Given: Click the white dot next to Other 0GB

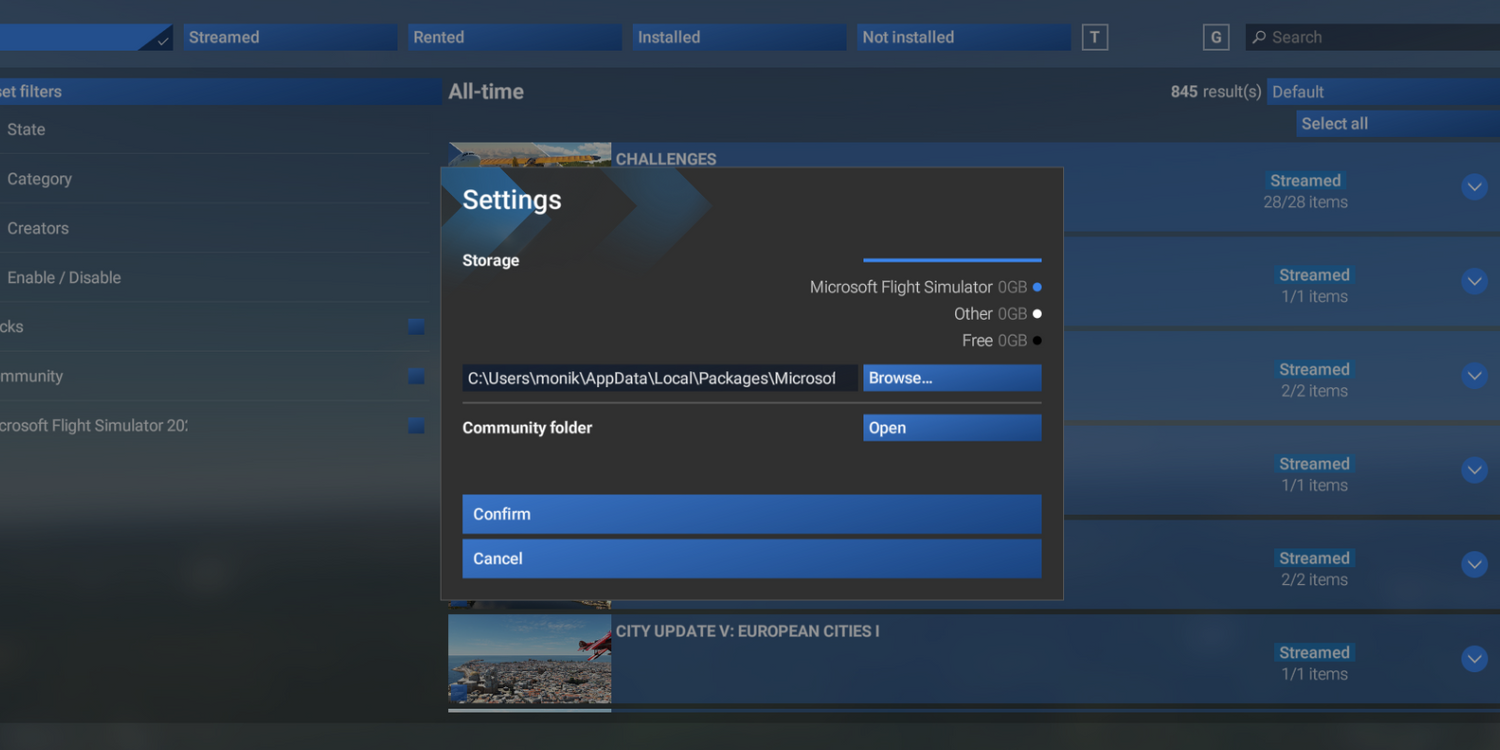Looking at the screenshot, I should point(1038,314).
